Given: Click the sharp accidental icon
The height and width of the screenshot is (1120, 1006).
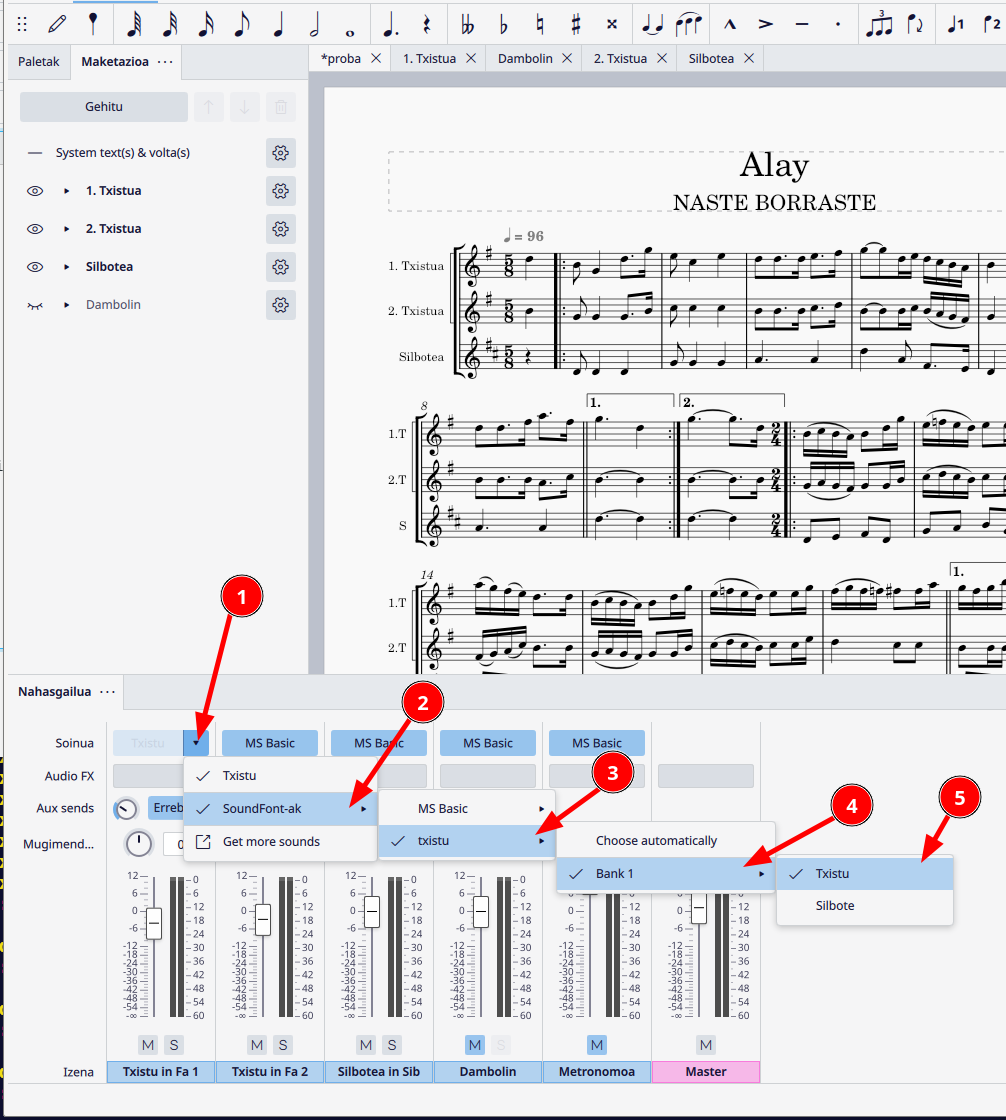Looking at the screenshot, I should (x=575, y=22).
